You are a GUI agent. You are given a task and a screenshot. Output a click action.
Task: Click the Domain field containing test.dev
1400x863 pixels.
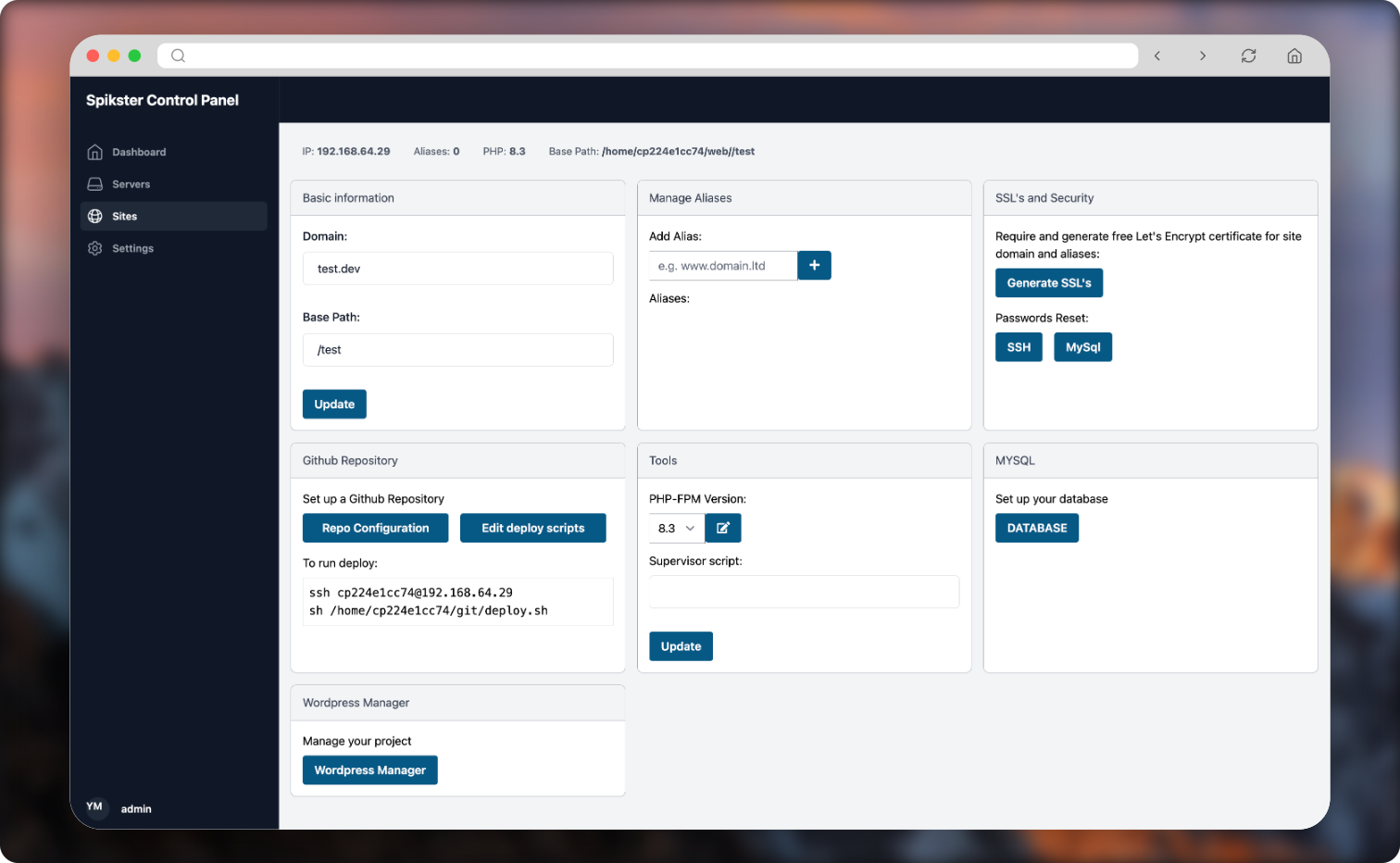[x=457, y=269]
